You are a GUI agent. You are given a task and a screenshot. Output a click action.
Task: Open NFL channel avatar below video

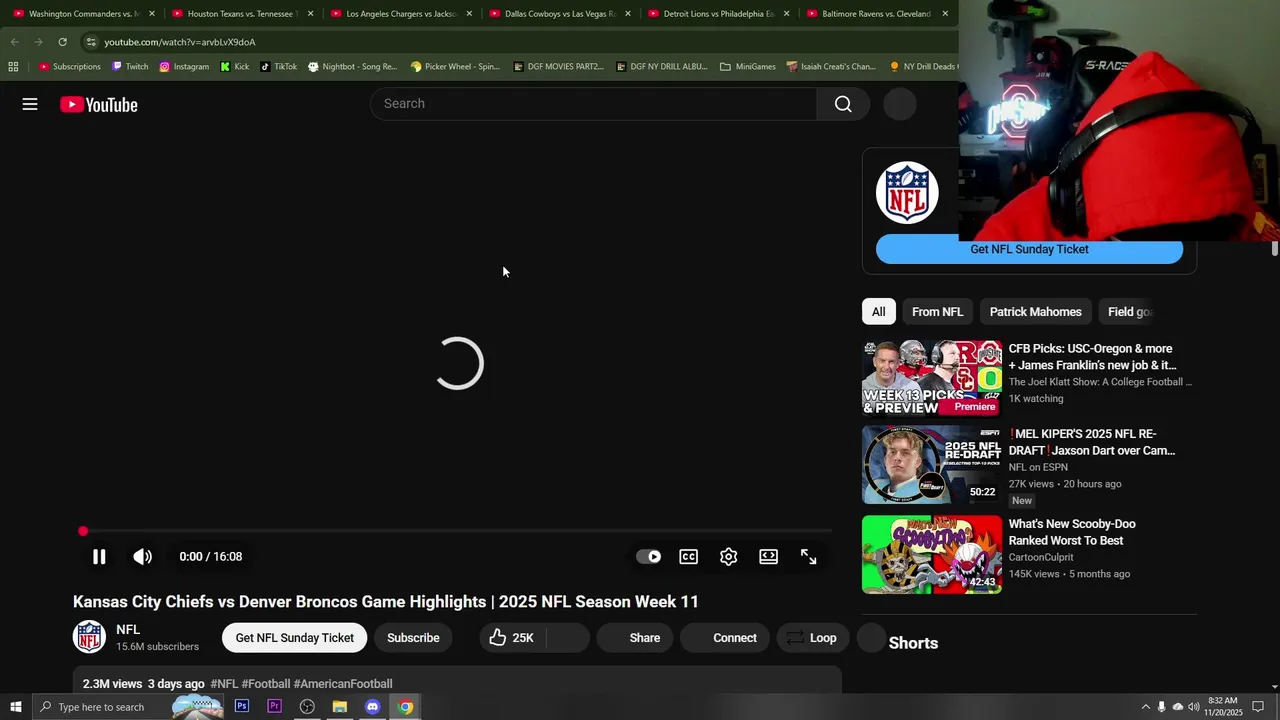[89, 637]
